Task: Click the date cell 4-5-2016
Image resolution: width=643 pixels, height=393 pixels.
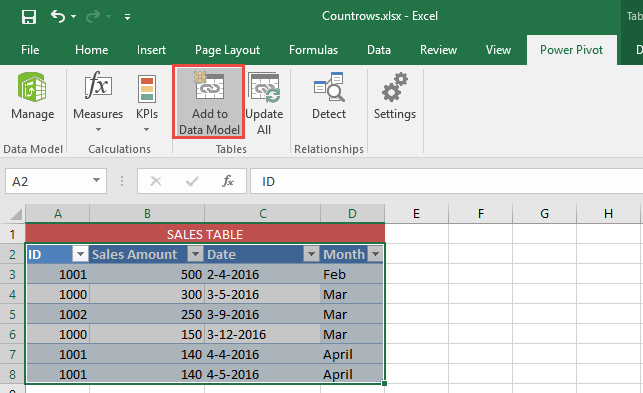Action: 263,374
